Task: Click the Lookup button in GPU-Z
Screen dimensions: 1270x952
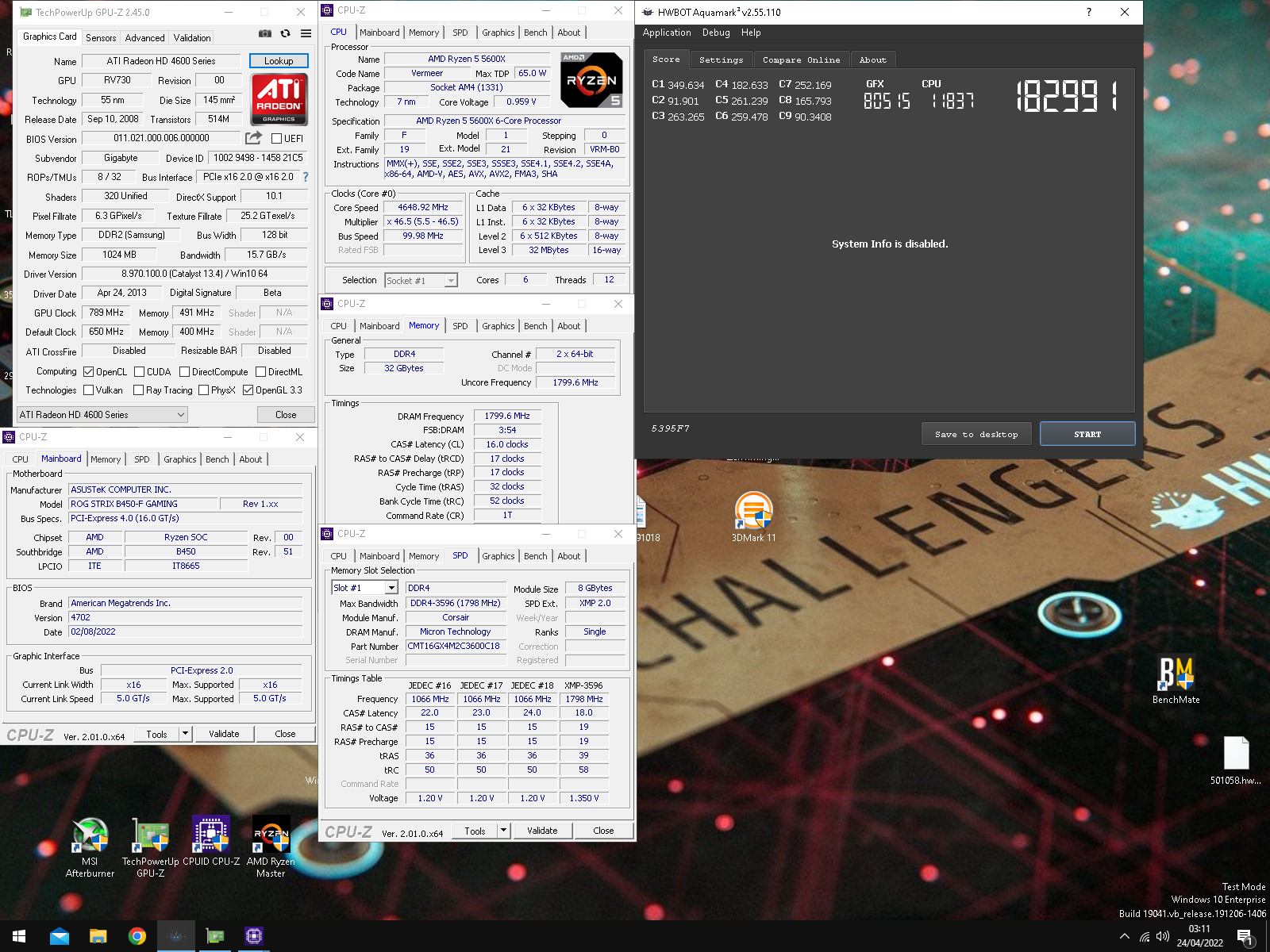Action: coord(279,60)
